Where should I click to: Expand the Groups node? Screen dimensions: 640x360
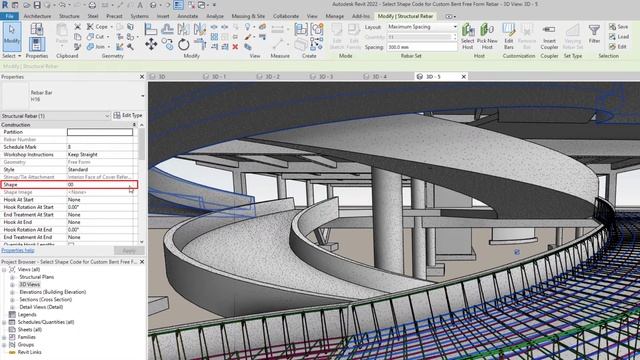4,345
